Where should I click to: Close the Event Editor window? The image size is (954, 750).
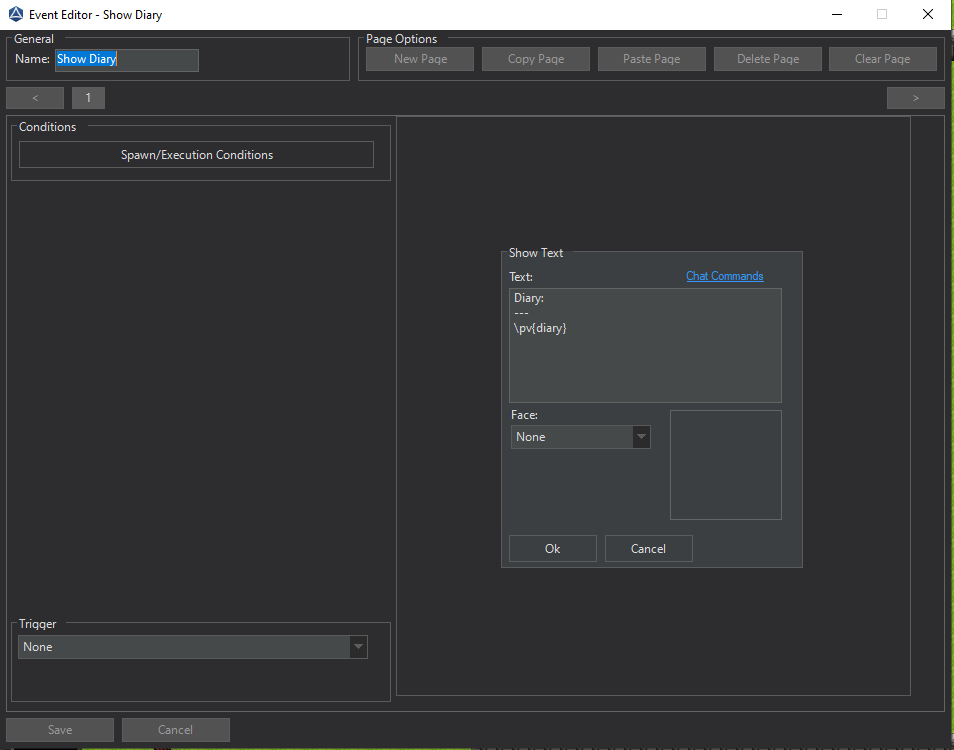click(929, 15)
